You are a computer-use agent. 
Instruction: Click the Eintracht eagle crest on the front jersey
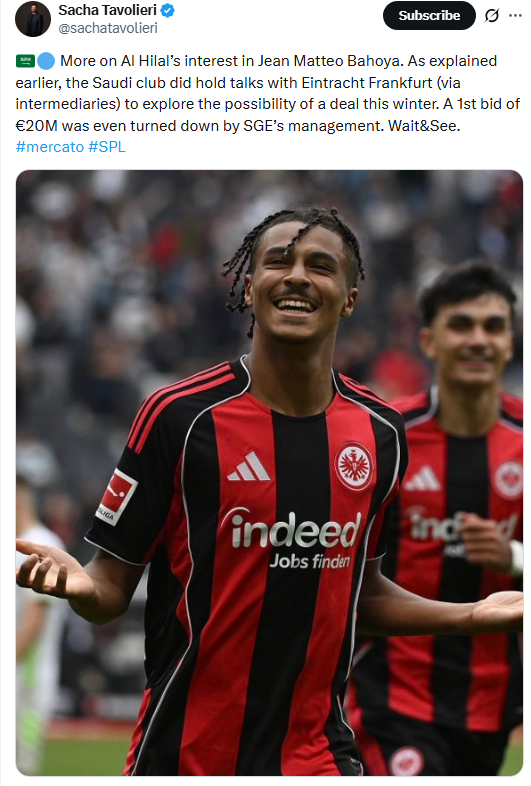pyautogui.click(x=354, y=466)
